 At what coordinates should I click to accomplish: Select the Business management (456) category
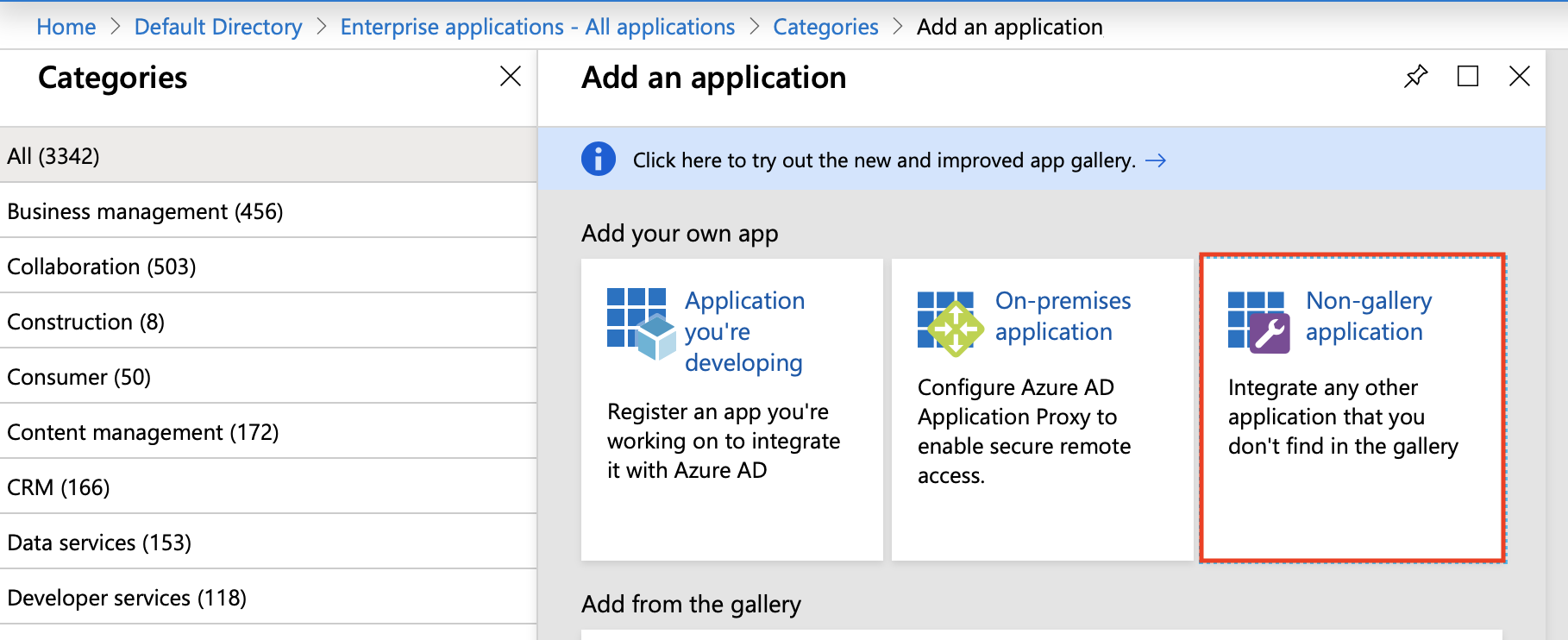(268, 210)
